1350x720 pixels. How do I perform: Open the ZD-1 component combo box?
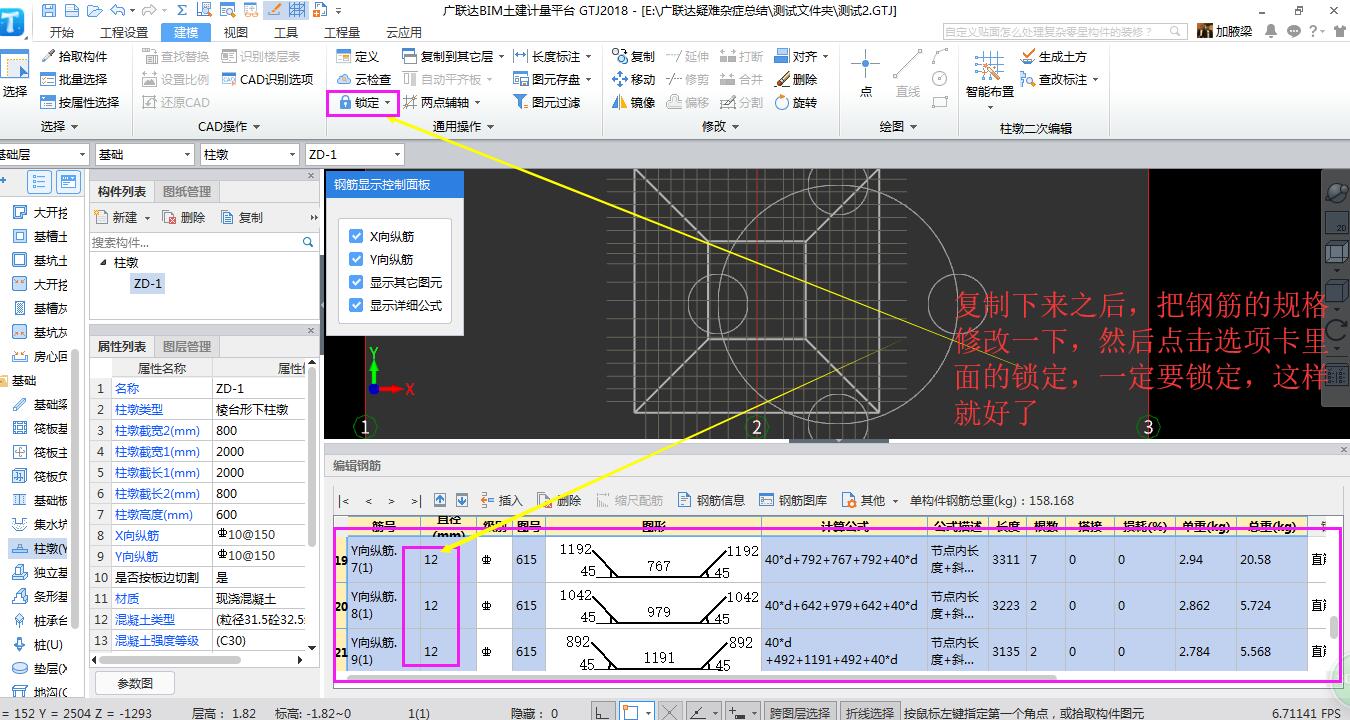pos(355,155)
